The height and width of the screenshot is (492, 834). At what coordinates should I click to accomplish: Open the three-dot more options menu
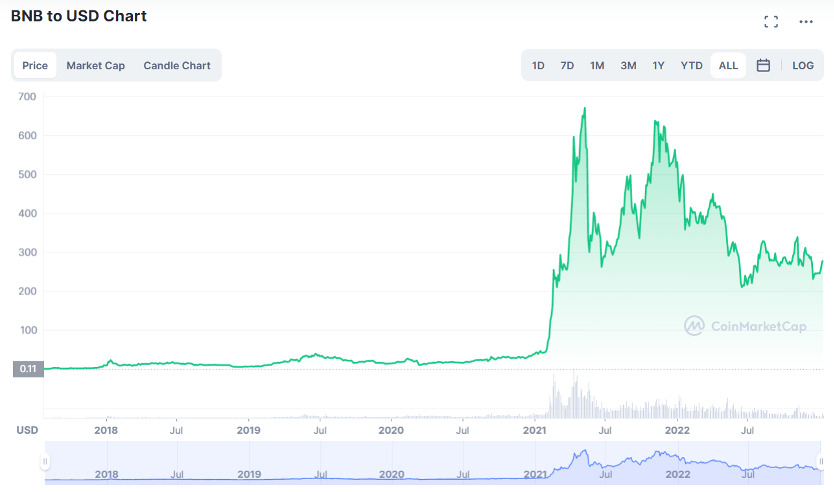tap(806, 22)
